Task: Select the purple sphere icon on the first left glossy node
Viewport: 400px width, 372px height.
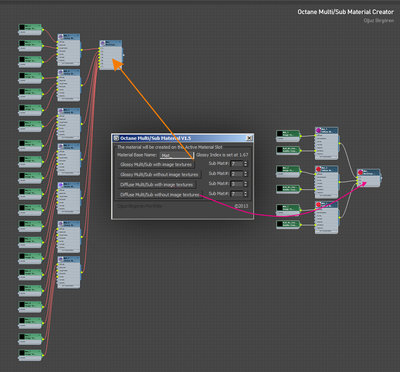Action: pos(61,37)
